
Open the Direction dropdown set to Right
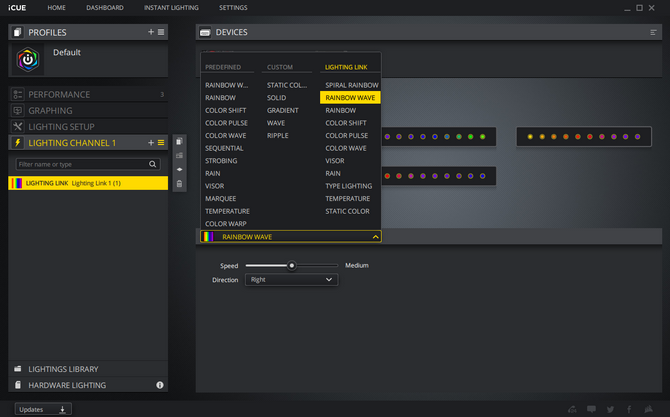coord(291,279)
